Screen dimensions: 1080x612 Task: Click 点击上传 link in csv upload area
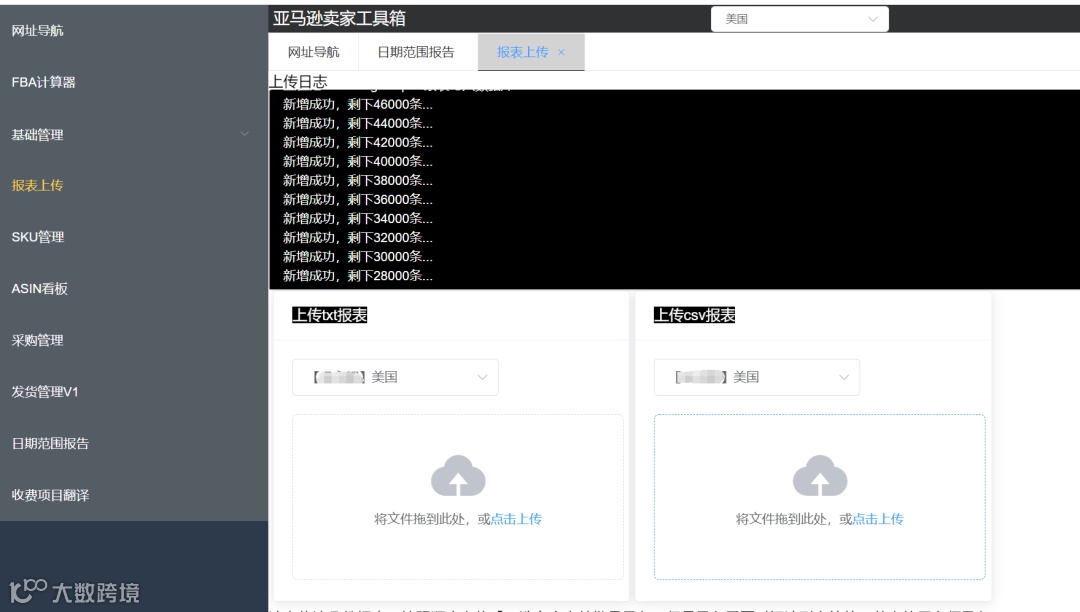tap(878, 519)
